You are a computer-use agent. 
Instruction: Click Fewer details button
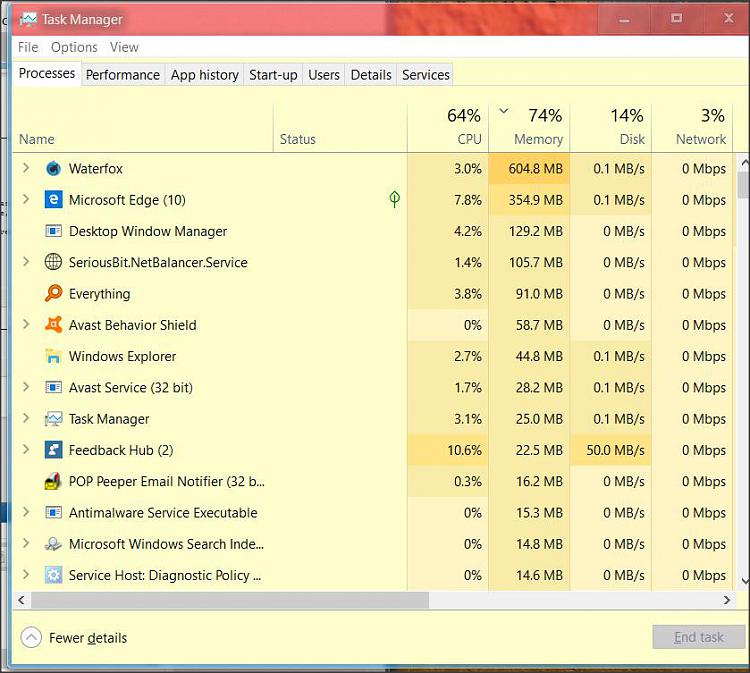[74, 638]
